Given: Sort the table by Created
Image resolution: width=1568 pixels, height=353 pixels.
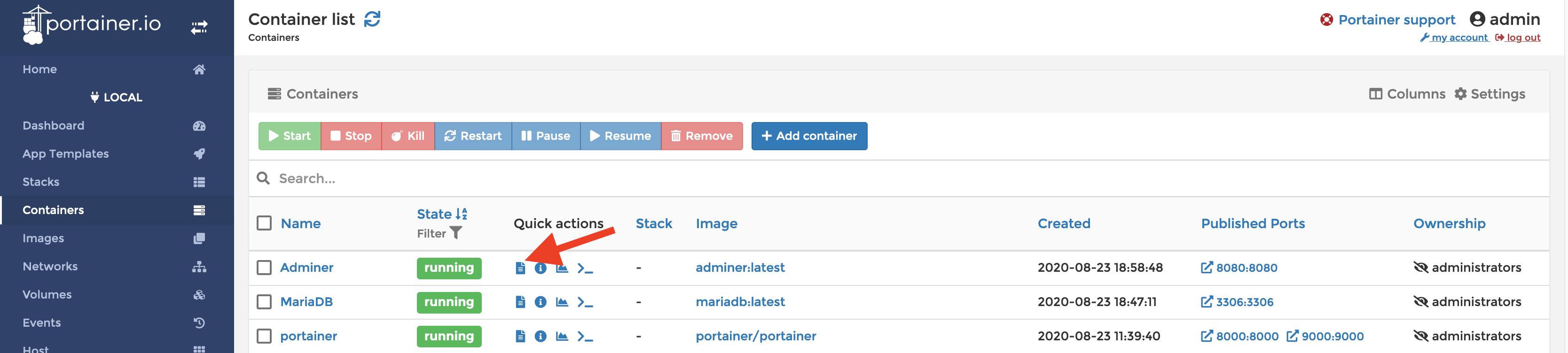Looking at the screenshot, I should 1063,223.
